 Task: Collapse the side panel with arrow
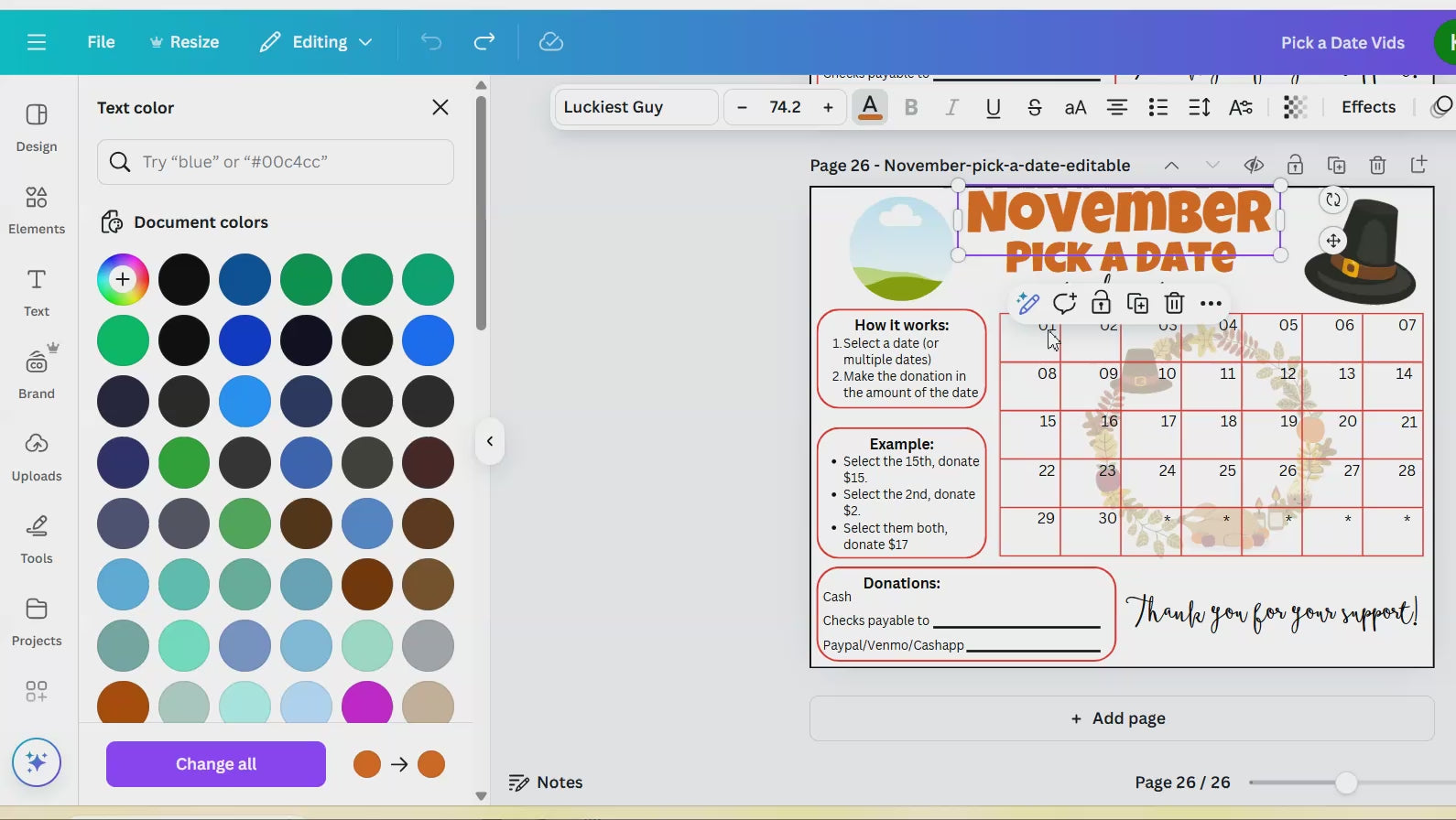pos(490,441)
